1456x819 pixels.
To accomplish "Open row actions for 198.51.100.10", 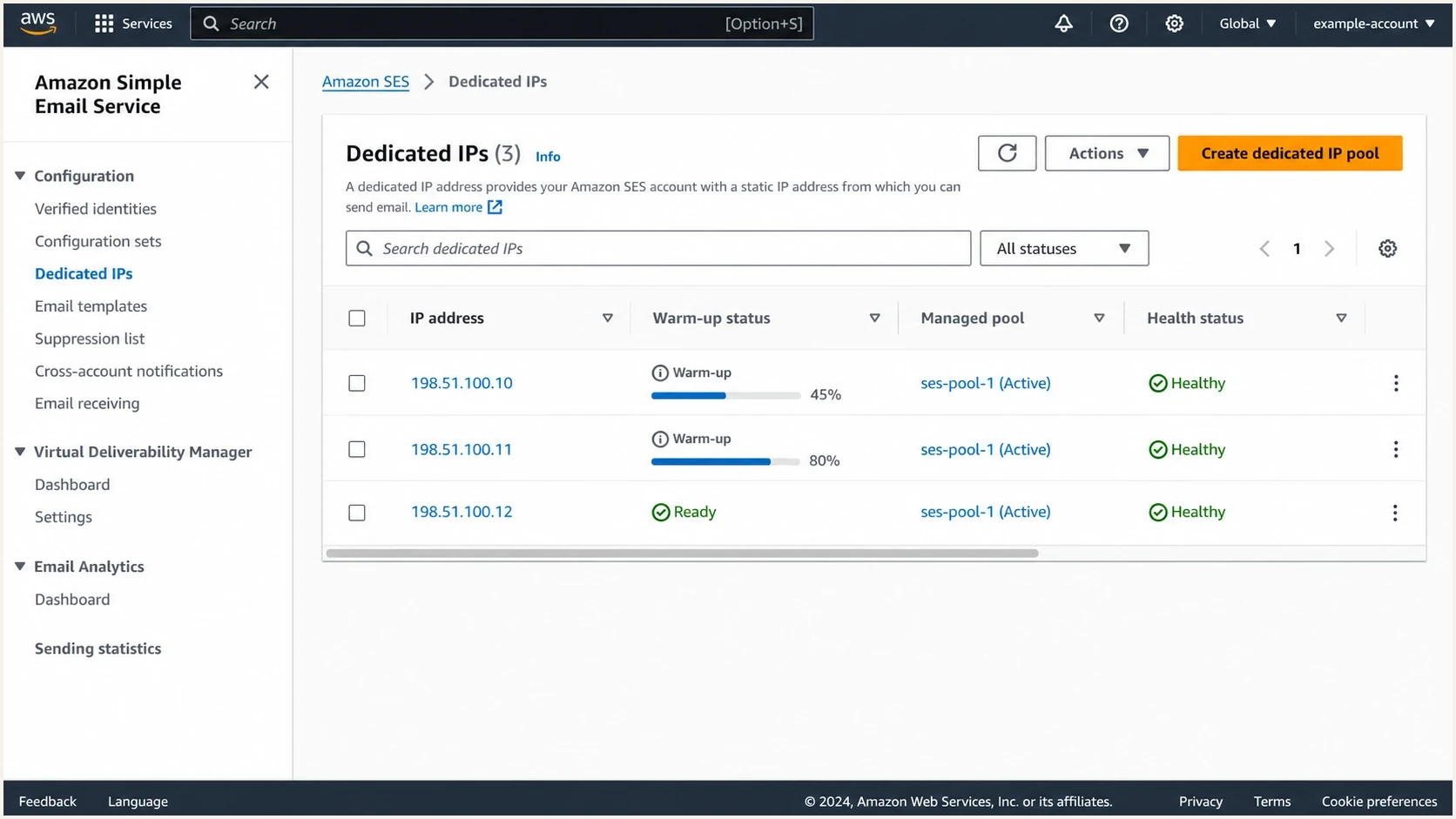I will tap(1395, 383).
